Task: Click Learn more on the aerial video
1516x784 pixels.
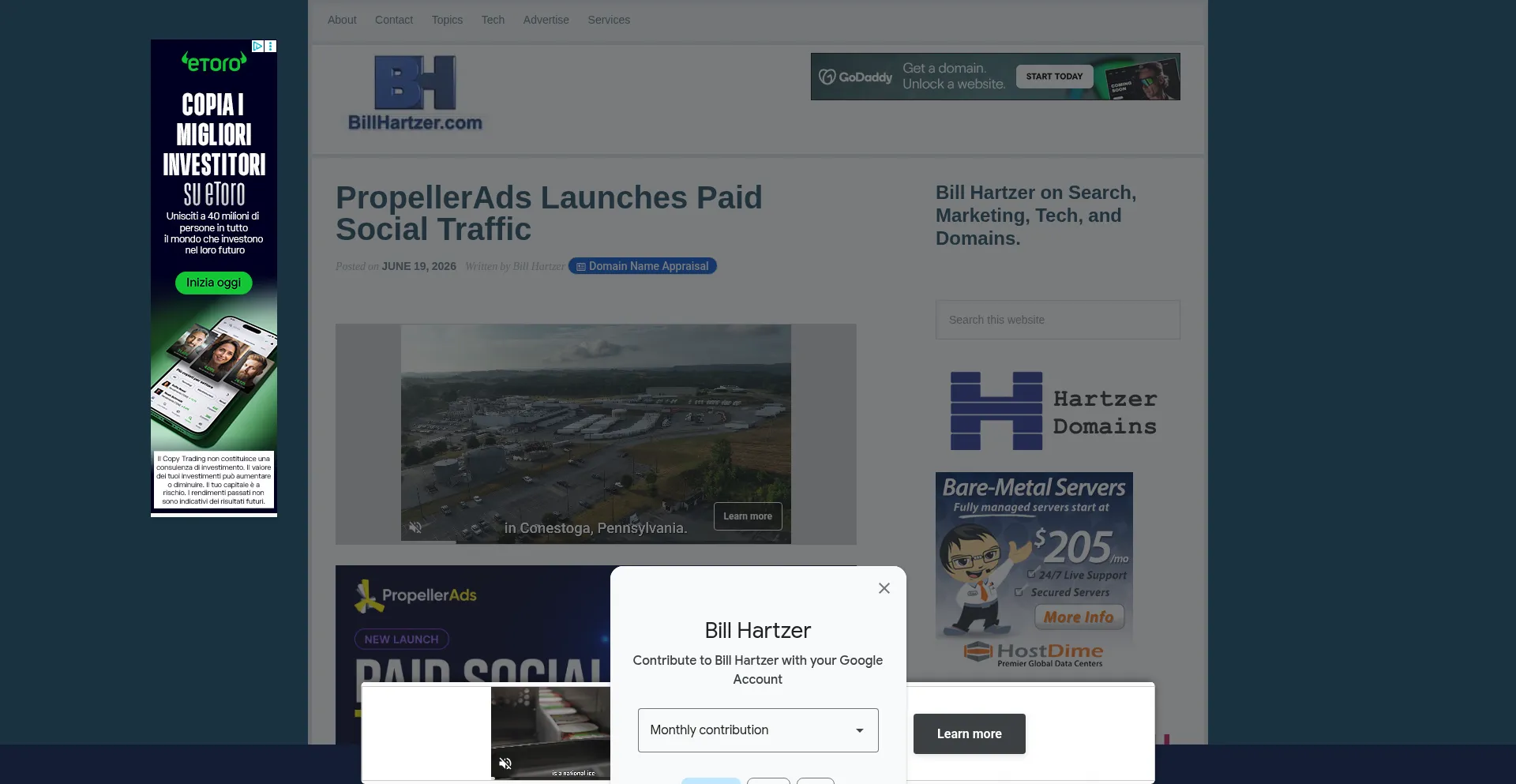Action: 748,516
